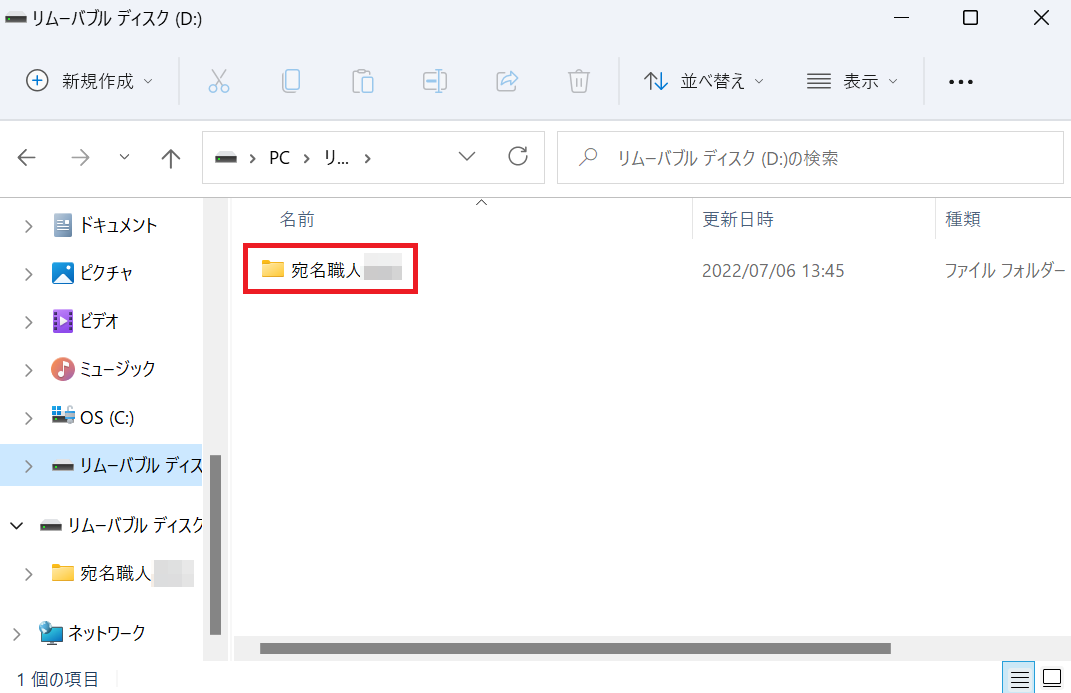
Task: Collapse the expanded リムーバブル ディスク node
Action: click(16, 526)
